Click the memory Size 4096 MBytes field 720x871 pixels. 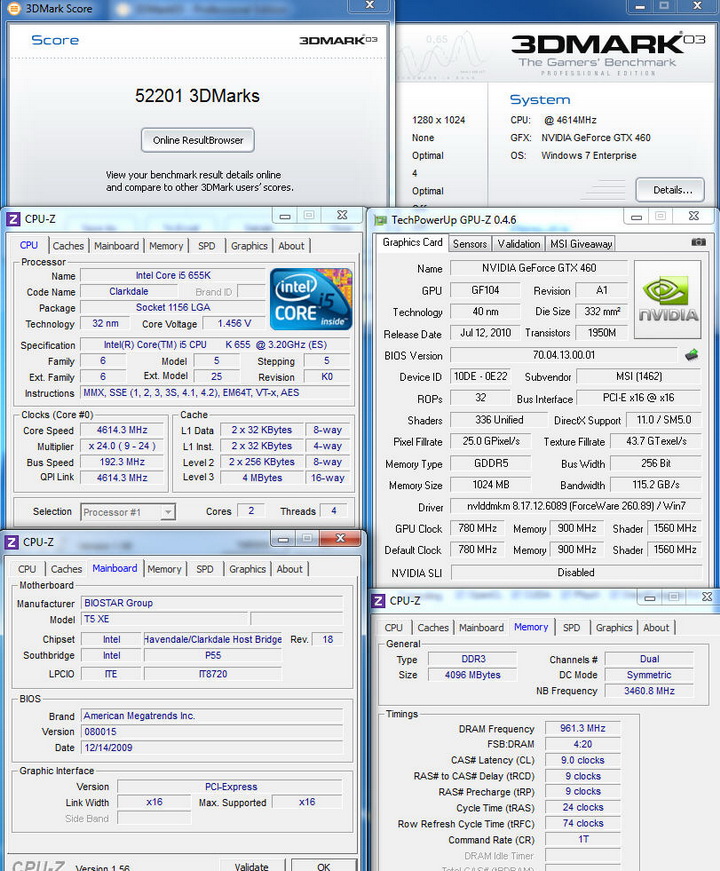click(472, 675)
